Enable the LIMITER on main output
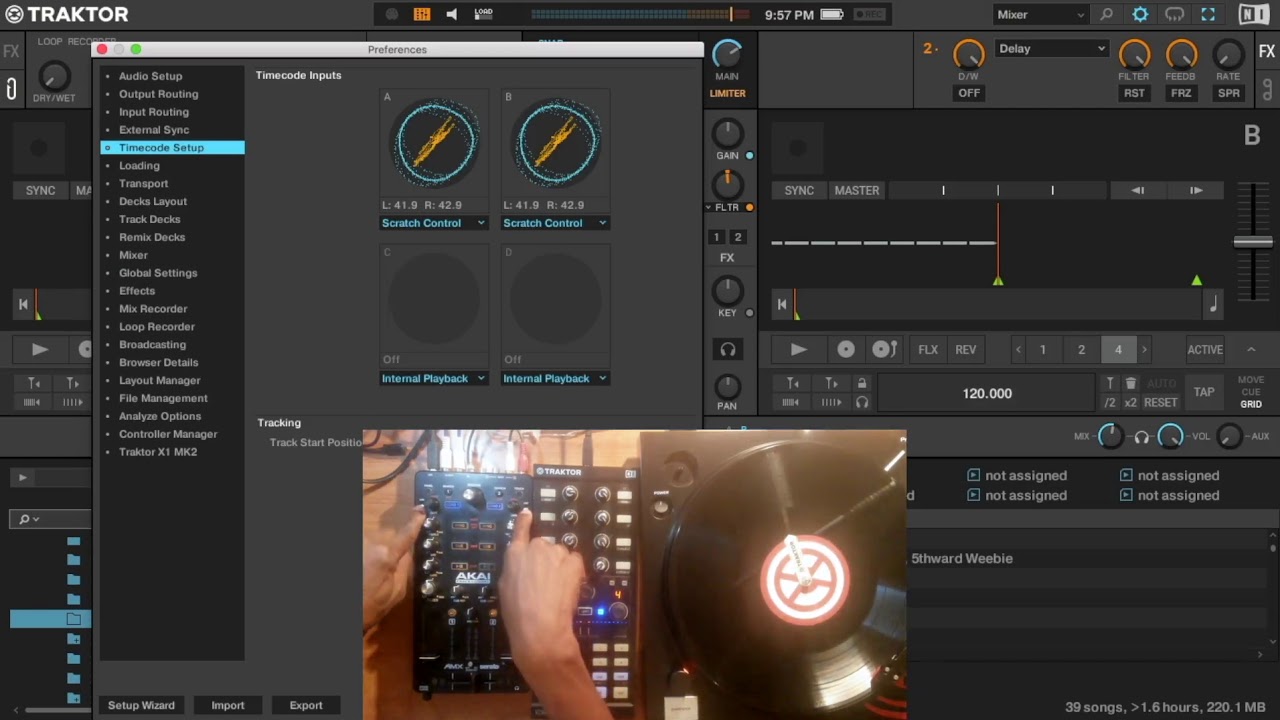Viewport: 1280px width, 720px height. pos(727,93)
